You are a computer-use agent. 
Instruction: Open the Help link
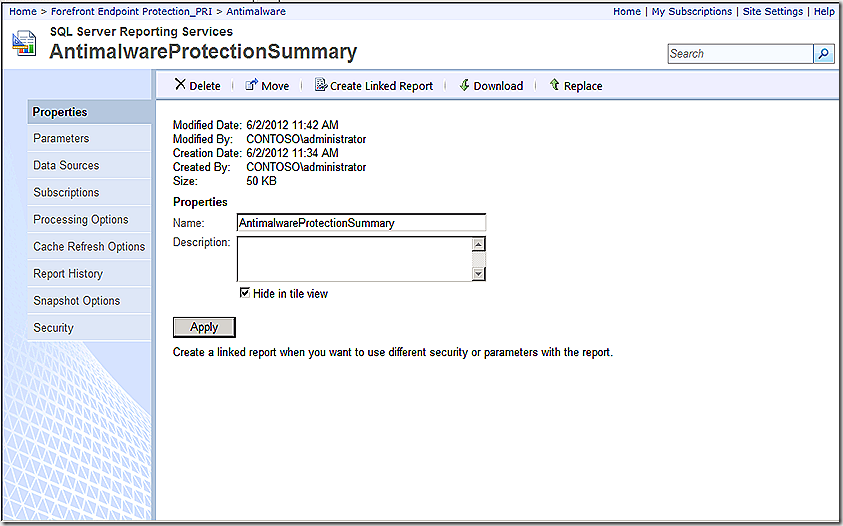824,11
